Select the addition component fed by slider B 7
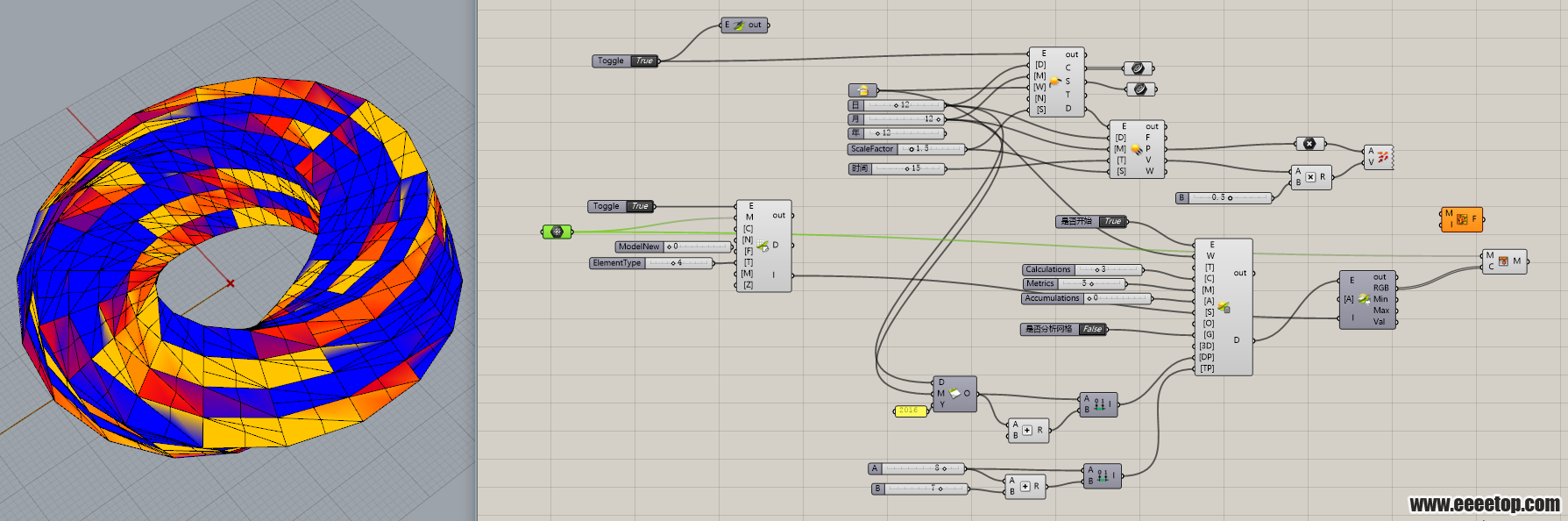 (1025, 486)
